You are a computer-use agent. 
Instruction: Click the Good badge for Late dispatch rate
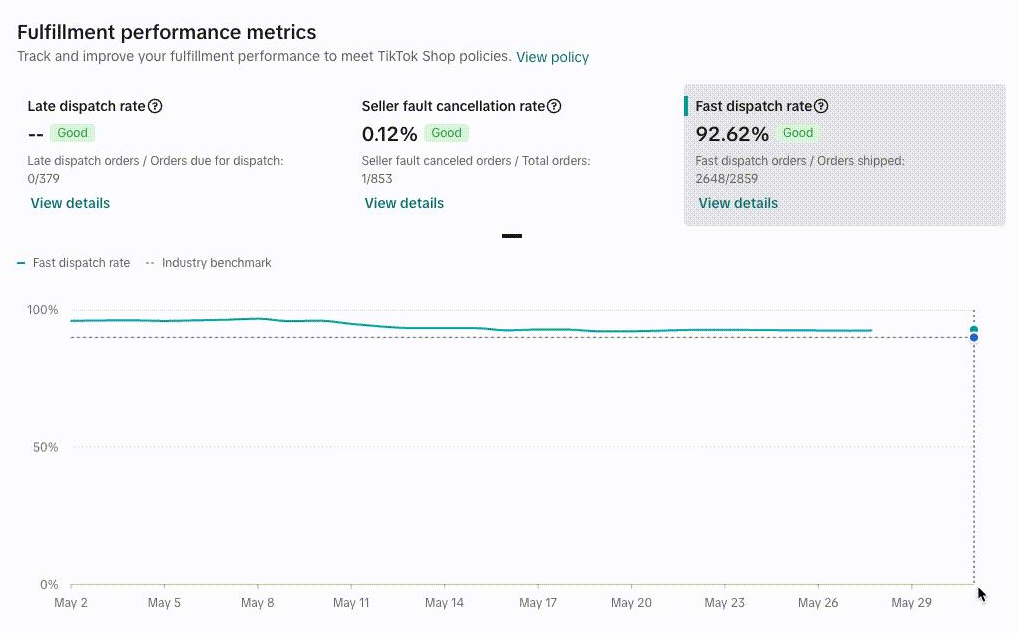72,133
